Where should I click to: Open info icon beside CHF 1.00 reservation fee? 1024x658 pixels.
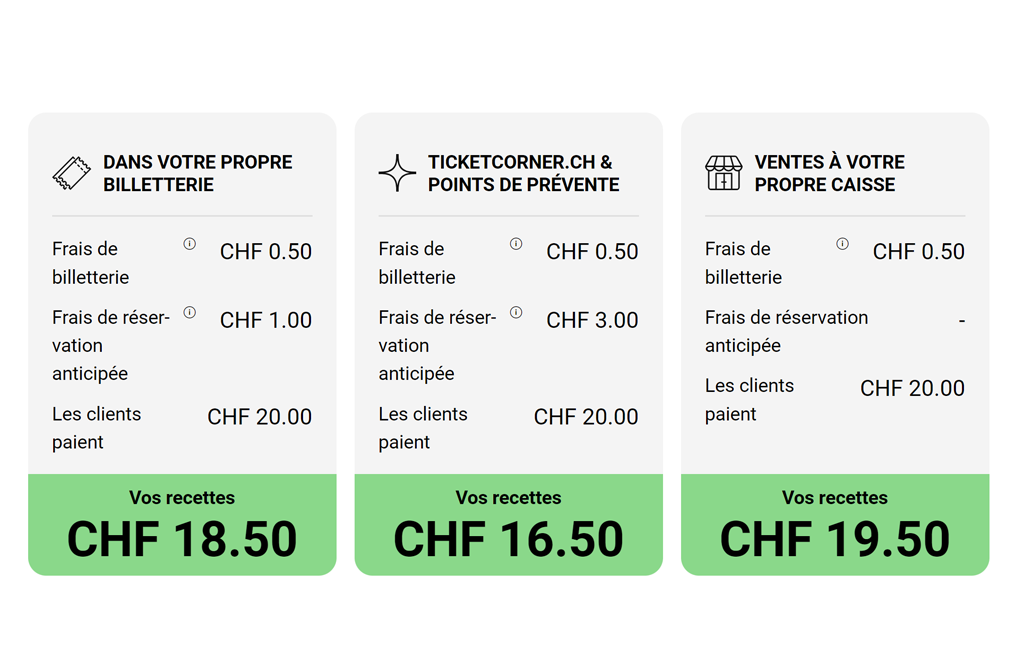click(x=190, y=313)
